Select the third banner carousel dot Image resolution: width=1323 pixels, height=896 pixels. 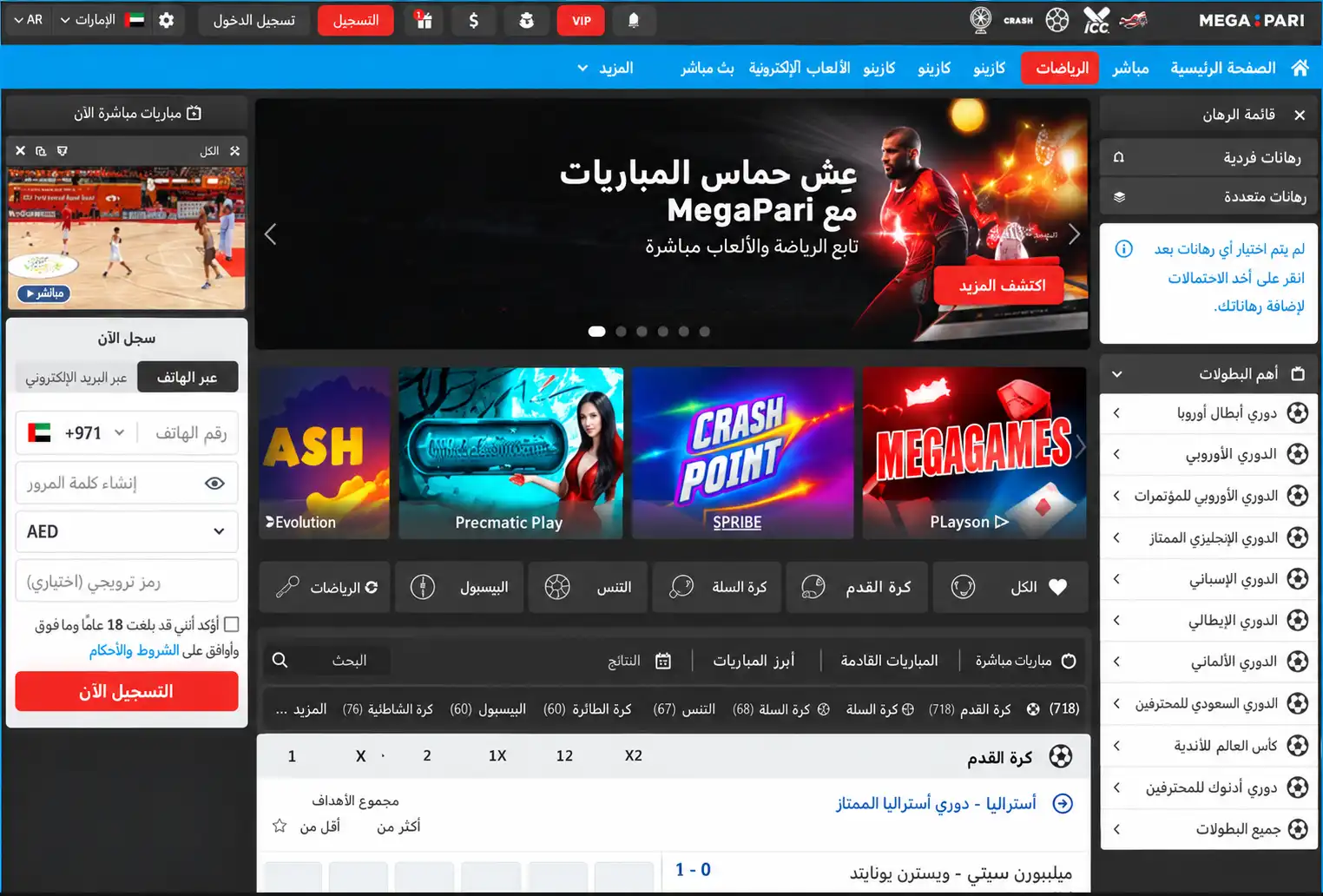pyautogui.click(x=642, y=332)
